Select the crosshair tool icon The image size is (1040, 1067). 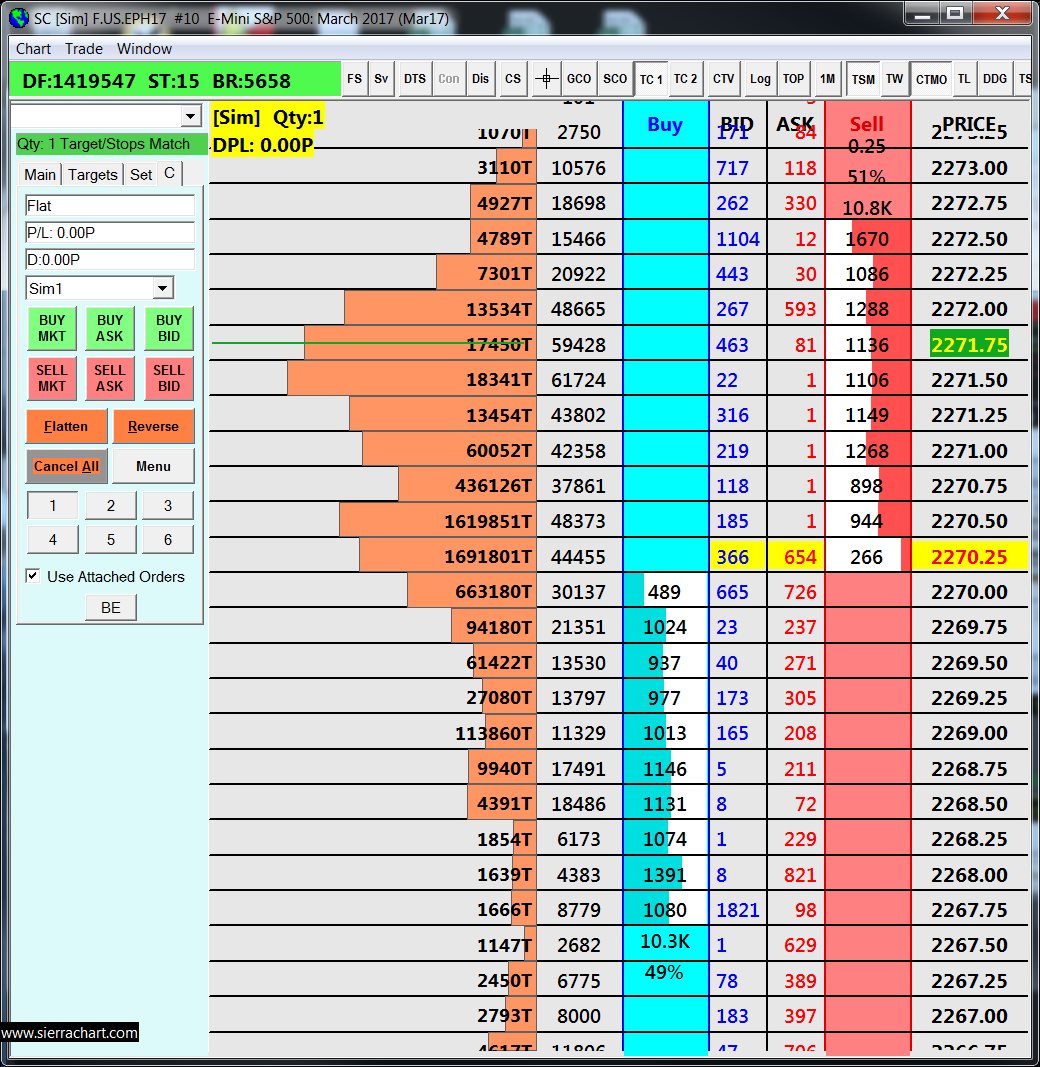click(x=546, y=79)
